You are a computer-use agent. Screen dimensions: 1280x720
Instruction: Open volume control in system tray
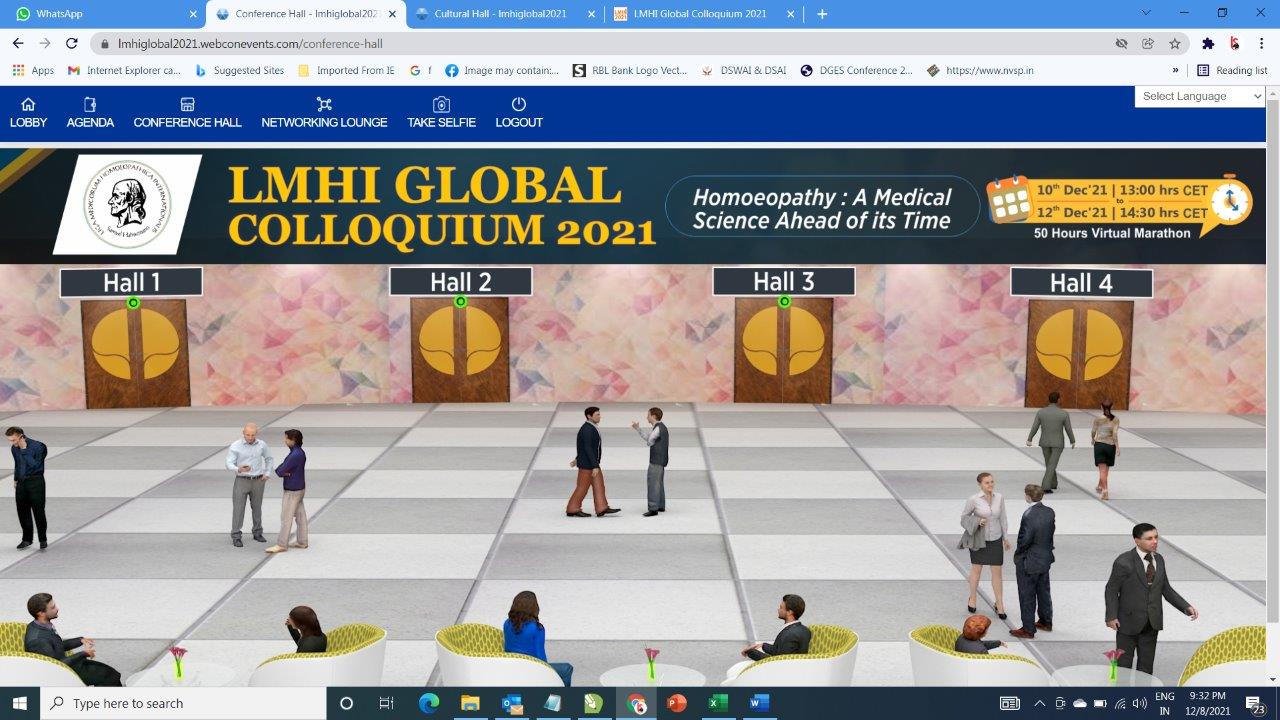(1140, 703)
